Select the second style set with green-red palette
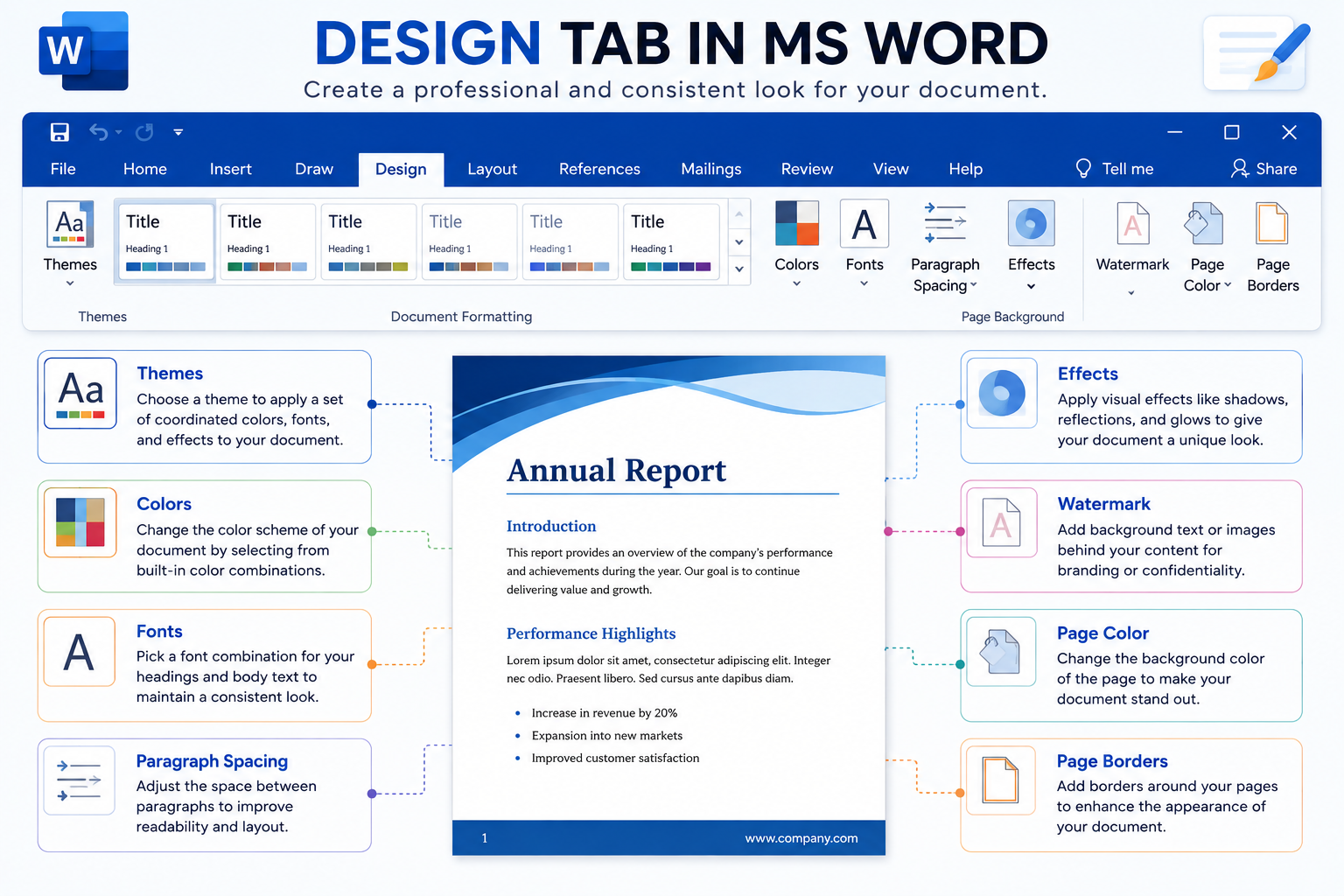1344x896 pixels. coord(267,242)
